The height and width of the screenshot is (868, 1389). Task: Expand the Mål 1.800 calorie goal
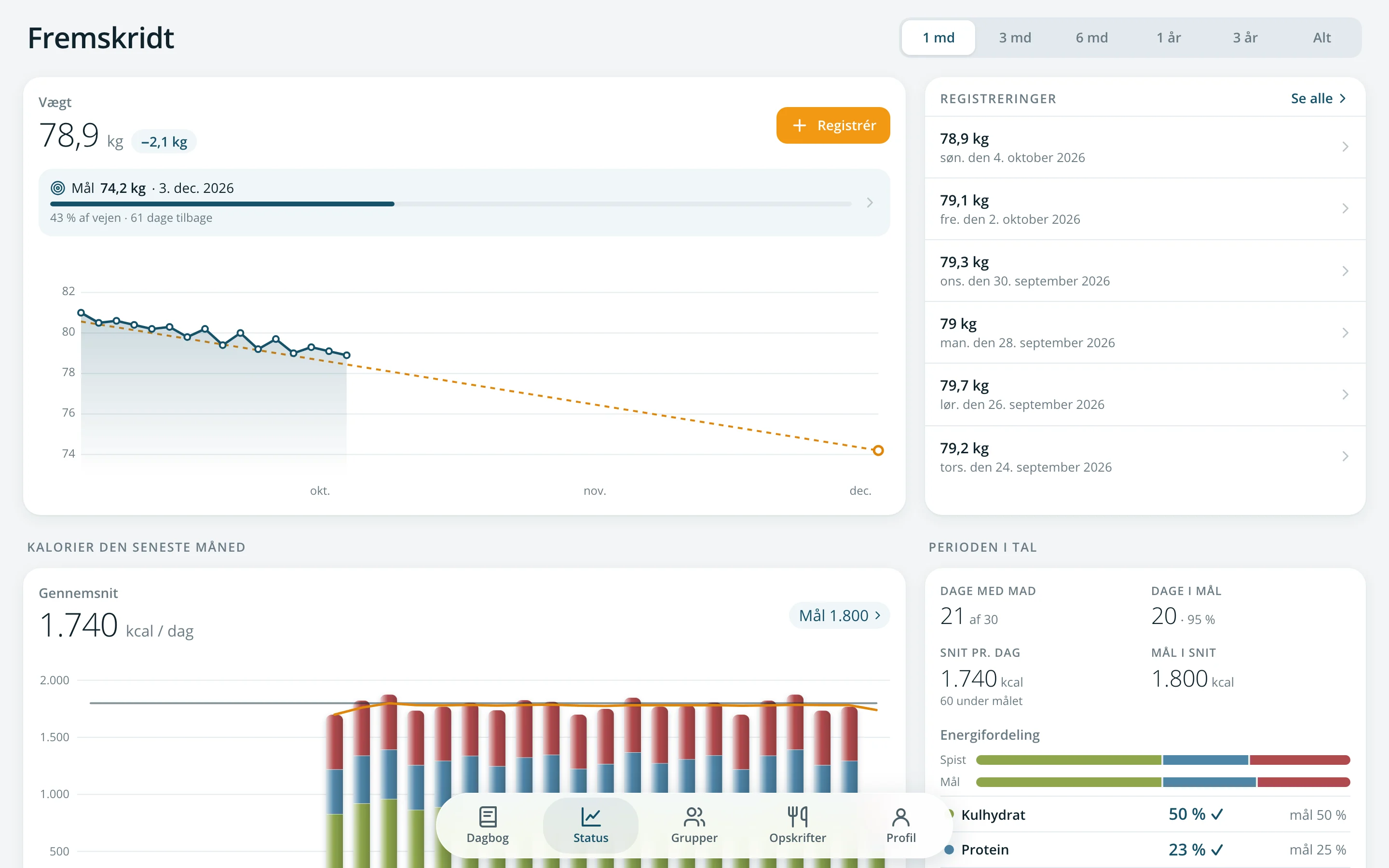(x=839, y=615)
